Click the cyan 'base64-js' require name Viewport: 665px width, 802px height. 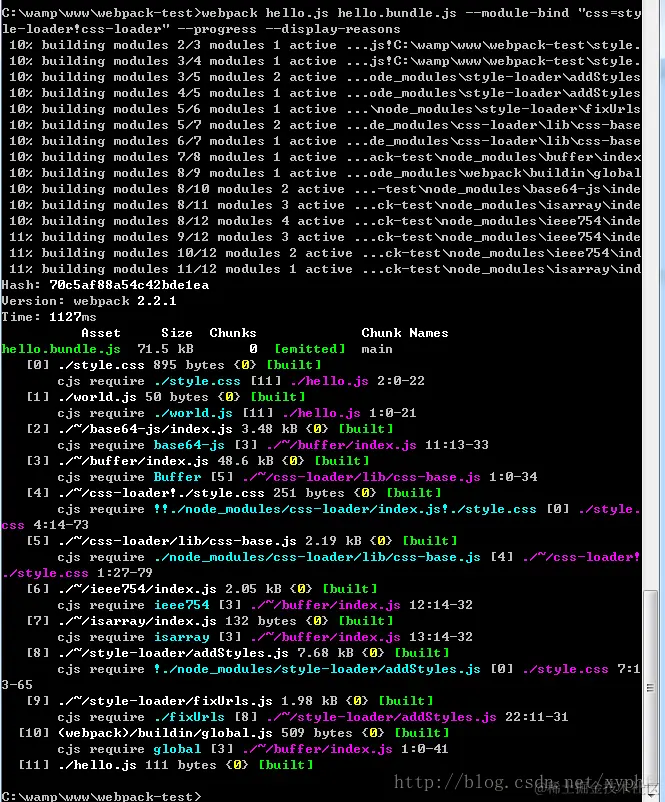[189, 445]
